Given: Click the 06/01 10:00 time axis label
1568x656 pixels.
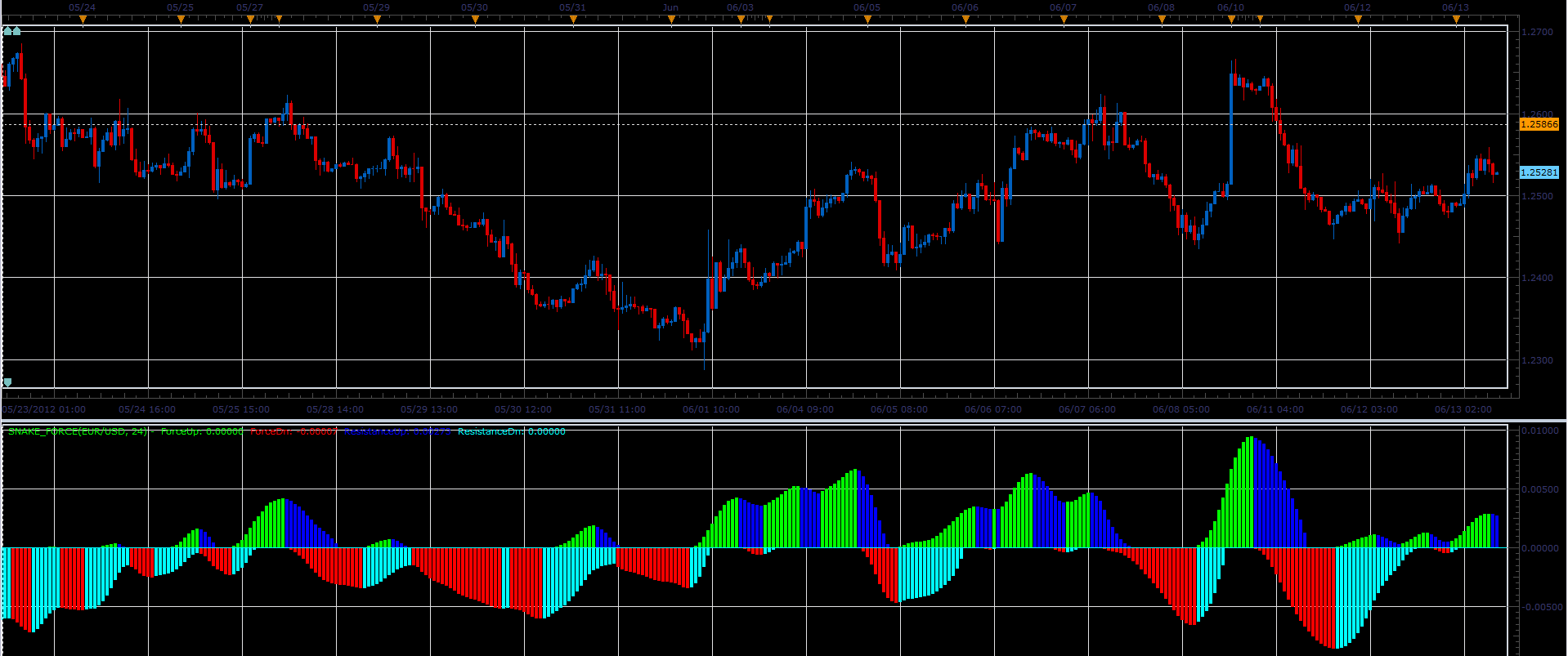Looking at the screenshot, I should 711,409.
